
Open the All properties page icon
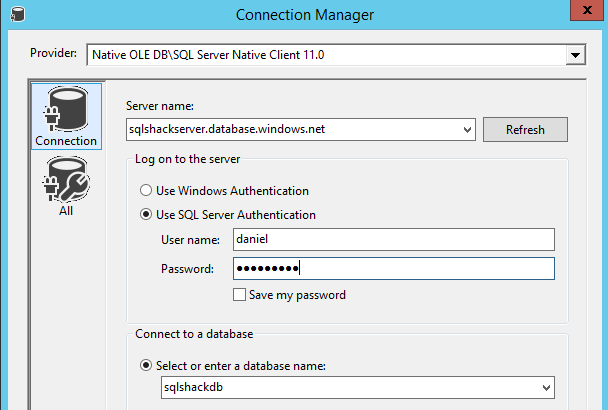(65, 185)
